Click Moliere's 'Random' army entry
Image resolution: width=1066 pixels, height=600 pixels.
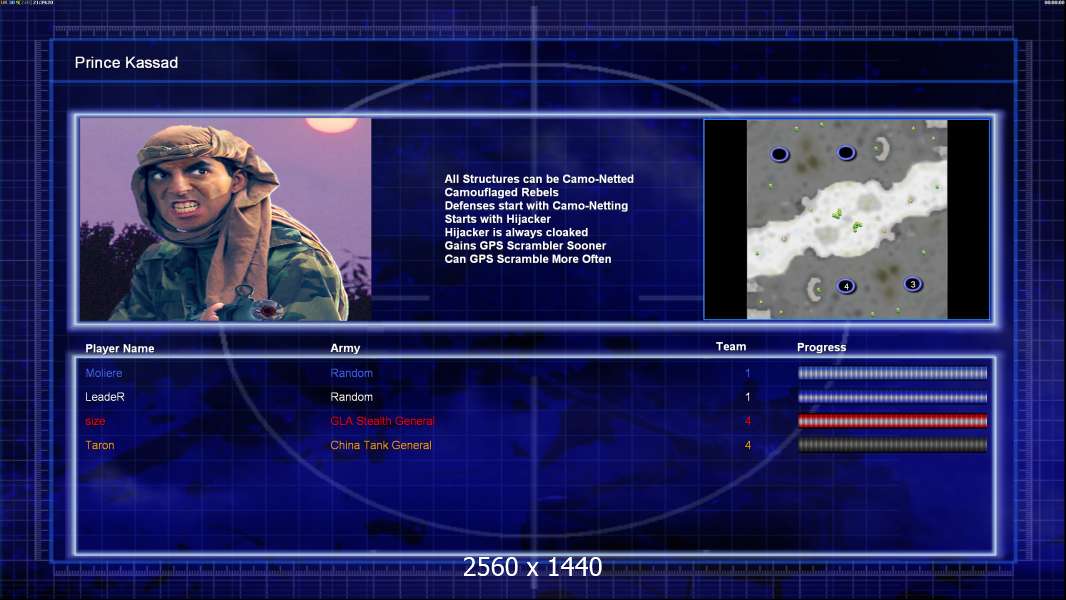click(x=351, y=373)
